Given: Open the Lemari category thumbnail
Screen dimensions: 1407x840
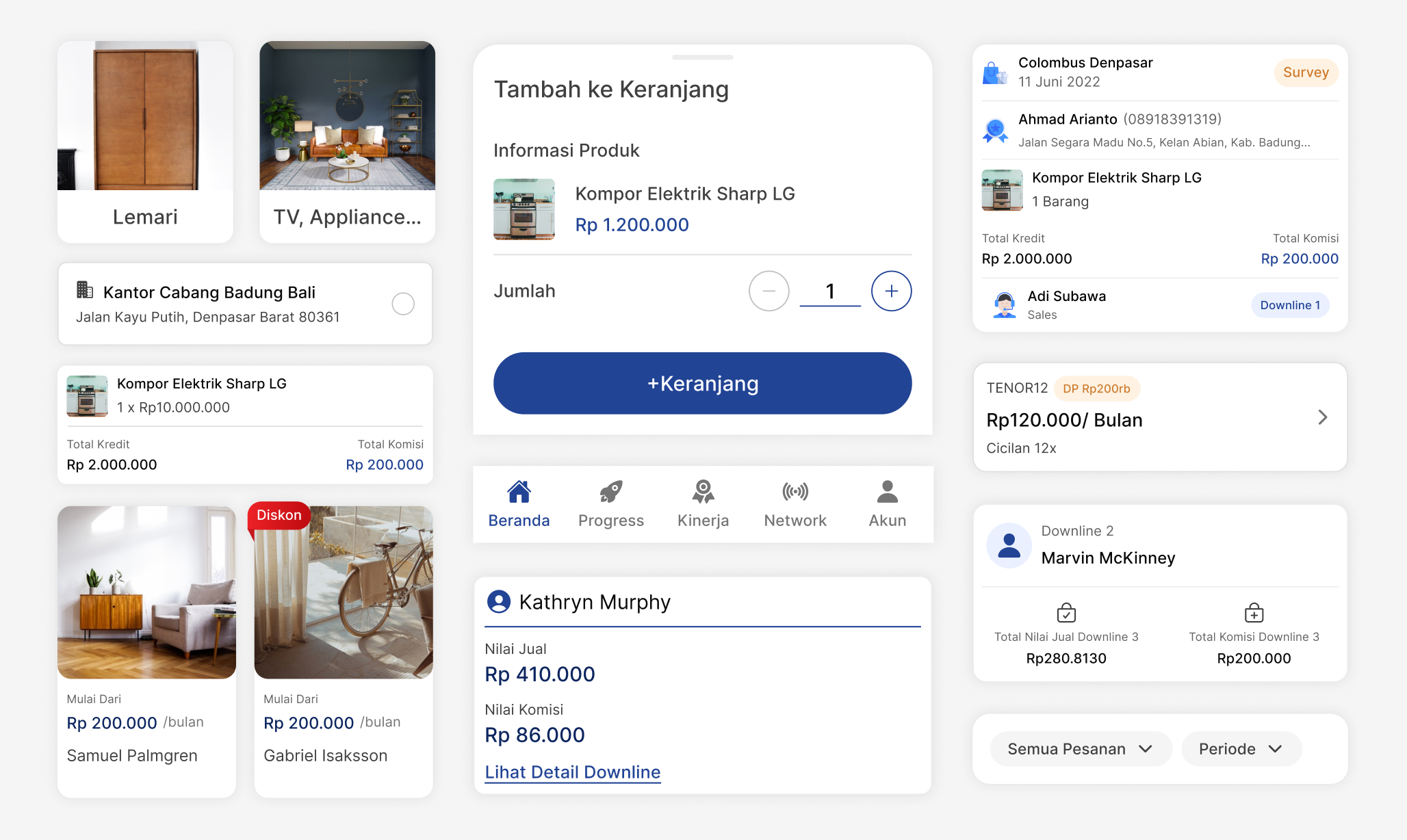Looking at the screenshot, I should (145, 116).
